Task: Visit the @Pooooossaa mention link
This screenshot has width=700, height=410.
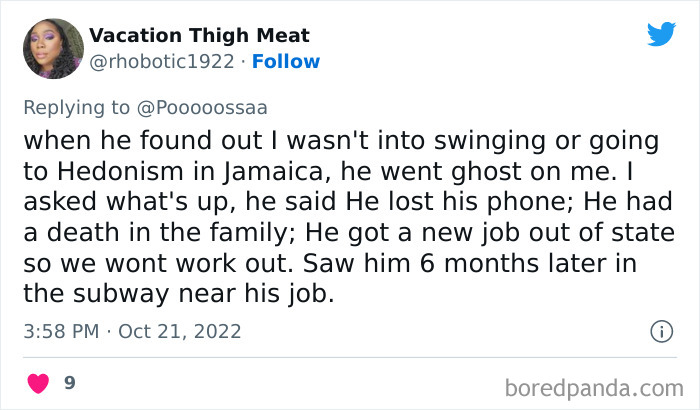Action: coord(205,106)
